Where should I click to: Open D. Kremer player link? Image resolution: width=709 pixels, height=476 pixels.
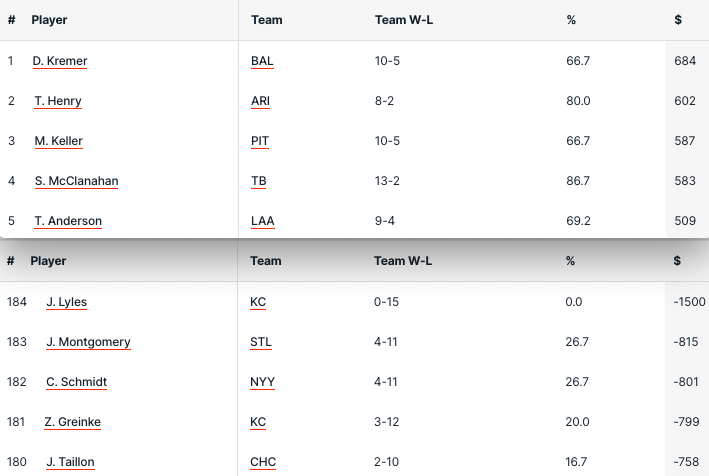[60, 61]
